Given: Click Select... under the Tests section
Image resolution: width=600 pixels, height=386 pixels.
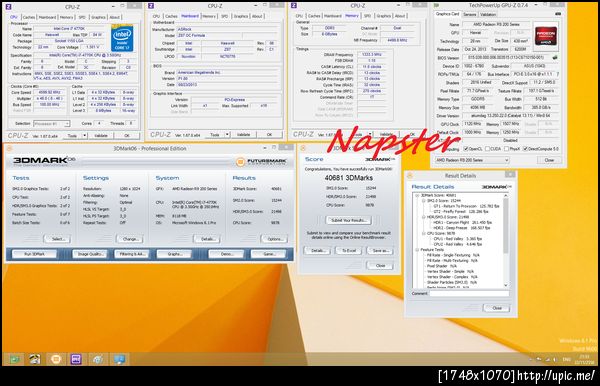Looking at the screenshot, I should tap(58, 239).
